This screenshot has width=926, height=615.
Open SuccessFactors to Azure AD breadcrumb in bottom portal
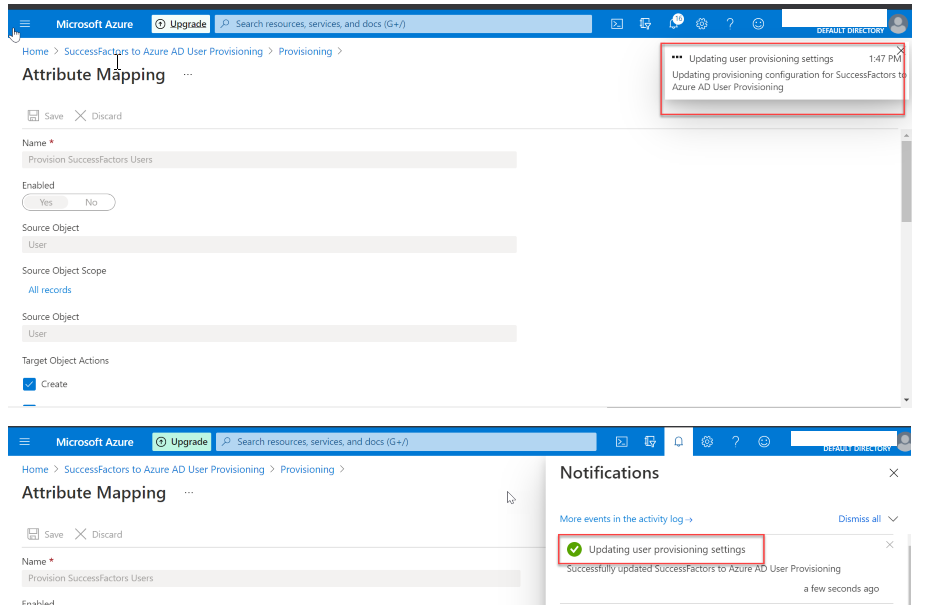click(164, 469)
